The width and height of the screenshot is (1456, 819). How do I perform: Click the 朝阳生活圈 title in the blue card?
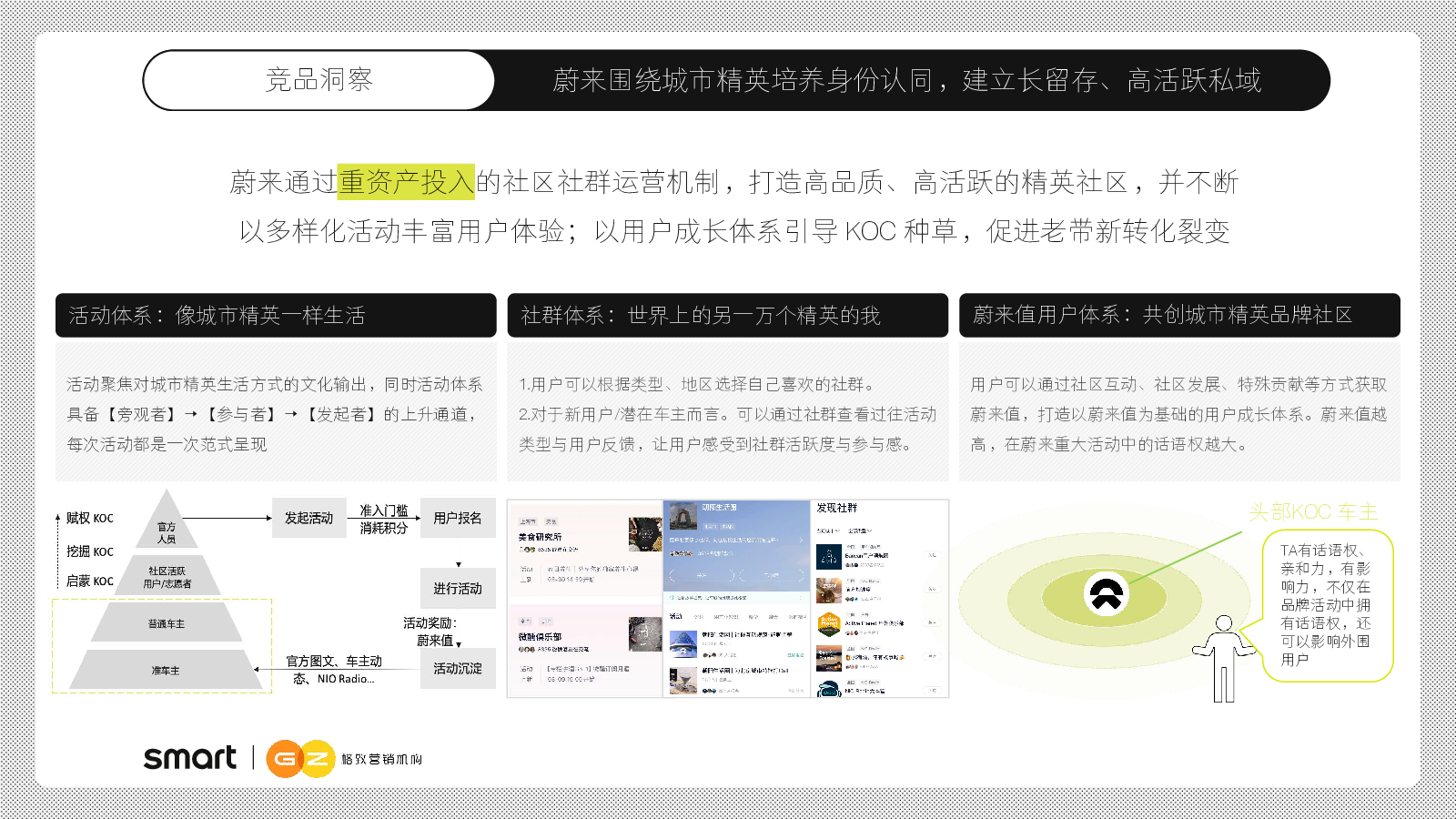click(719, 507)
